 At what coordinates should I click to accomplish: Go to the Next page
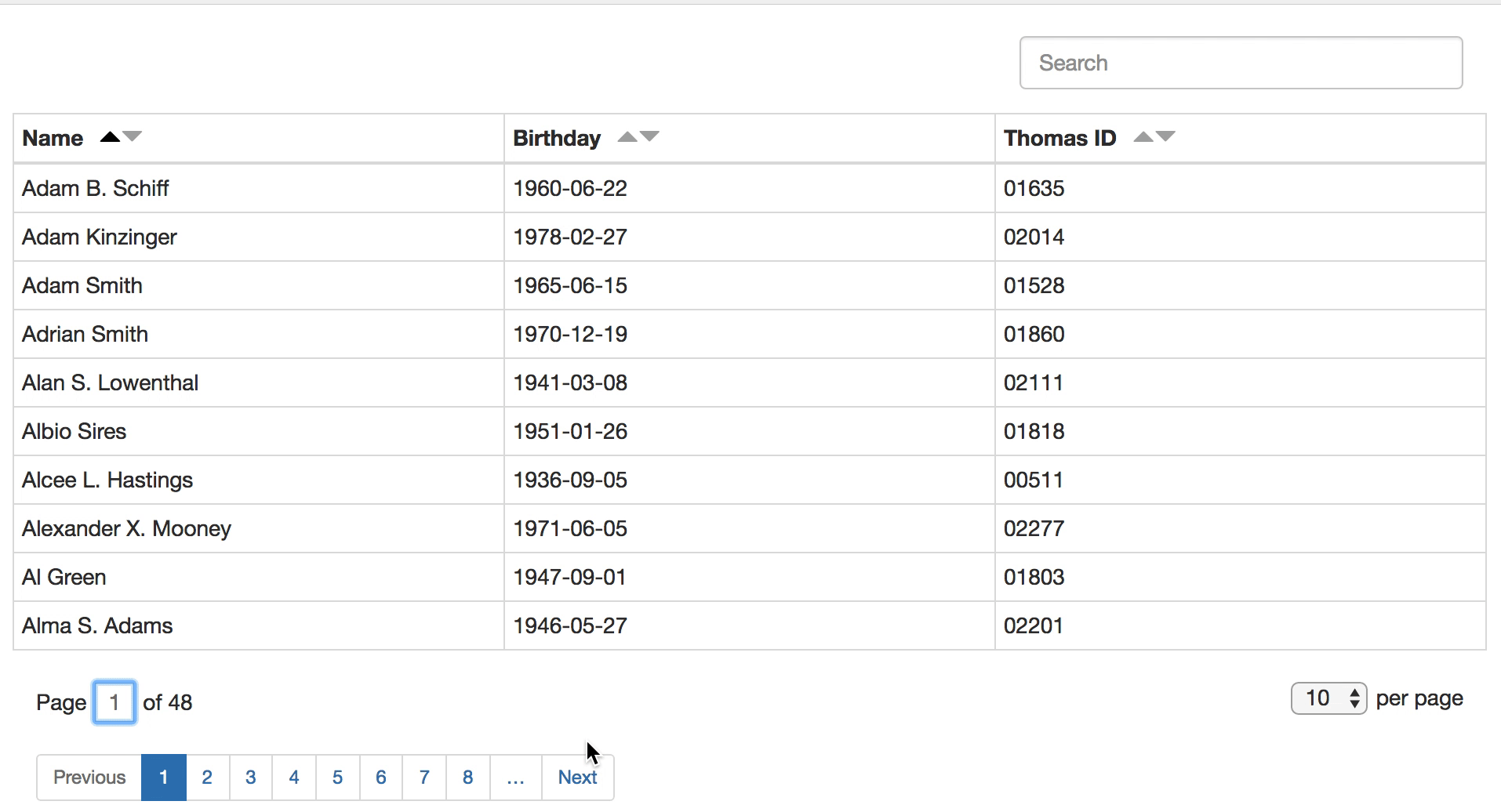click(577, 777)
